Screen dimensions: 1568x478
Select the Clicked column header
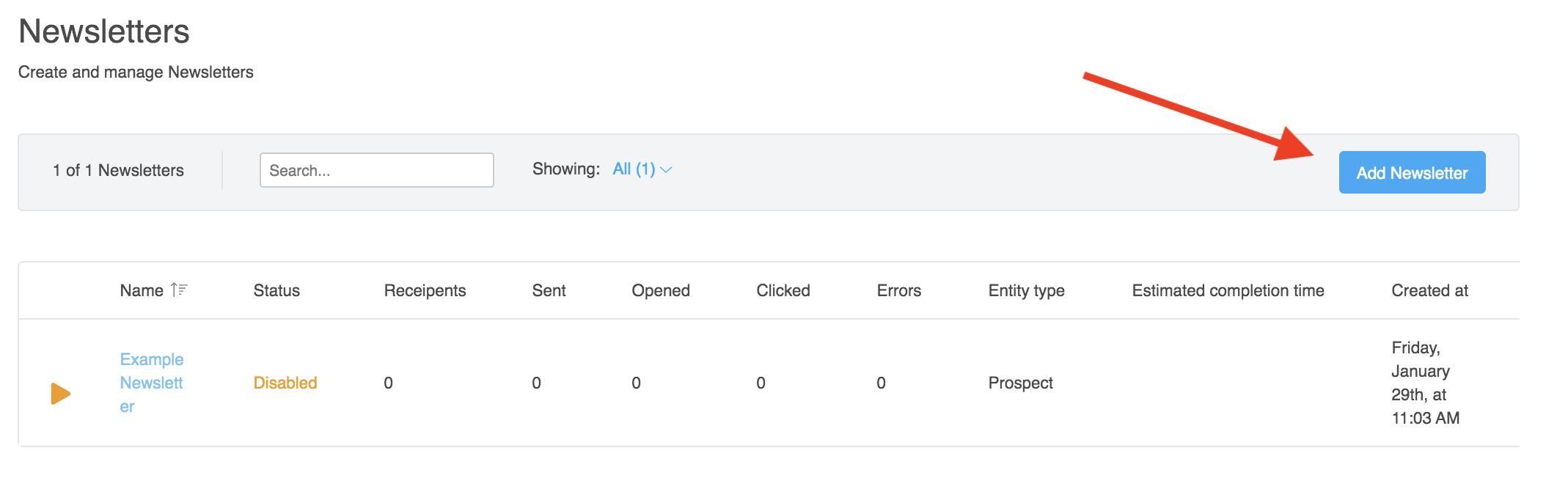click(x=783, y=290)
